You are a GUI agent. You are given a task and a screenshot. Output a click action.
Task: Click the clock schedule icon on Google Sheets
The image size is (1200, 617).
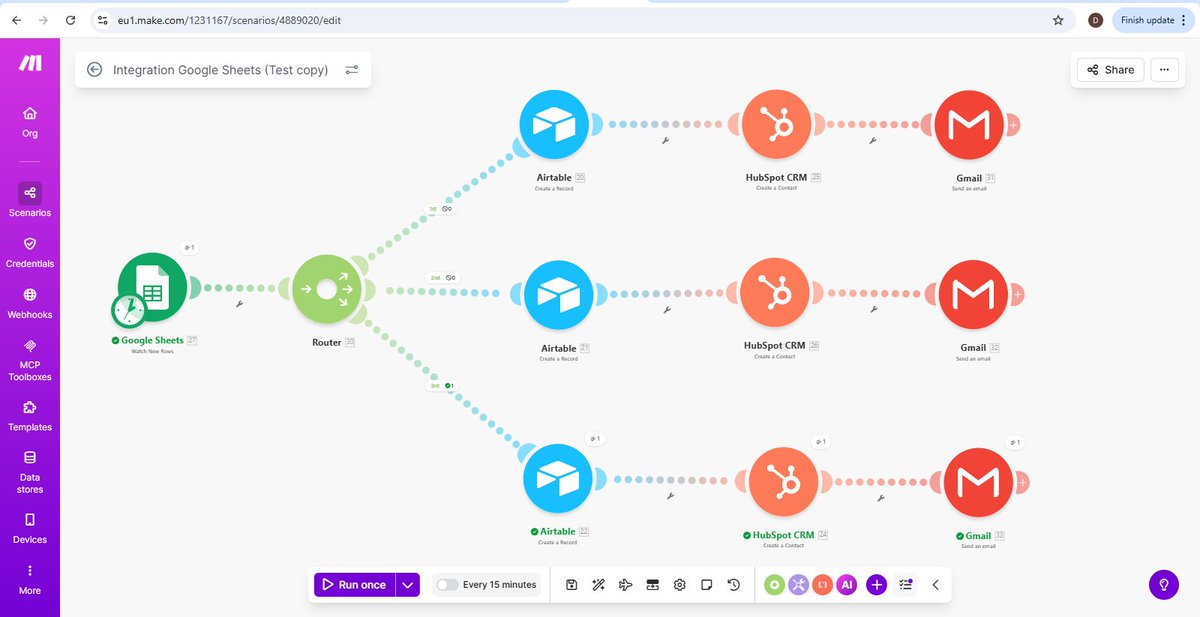tap(129, 311)
